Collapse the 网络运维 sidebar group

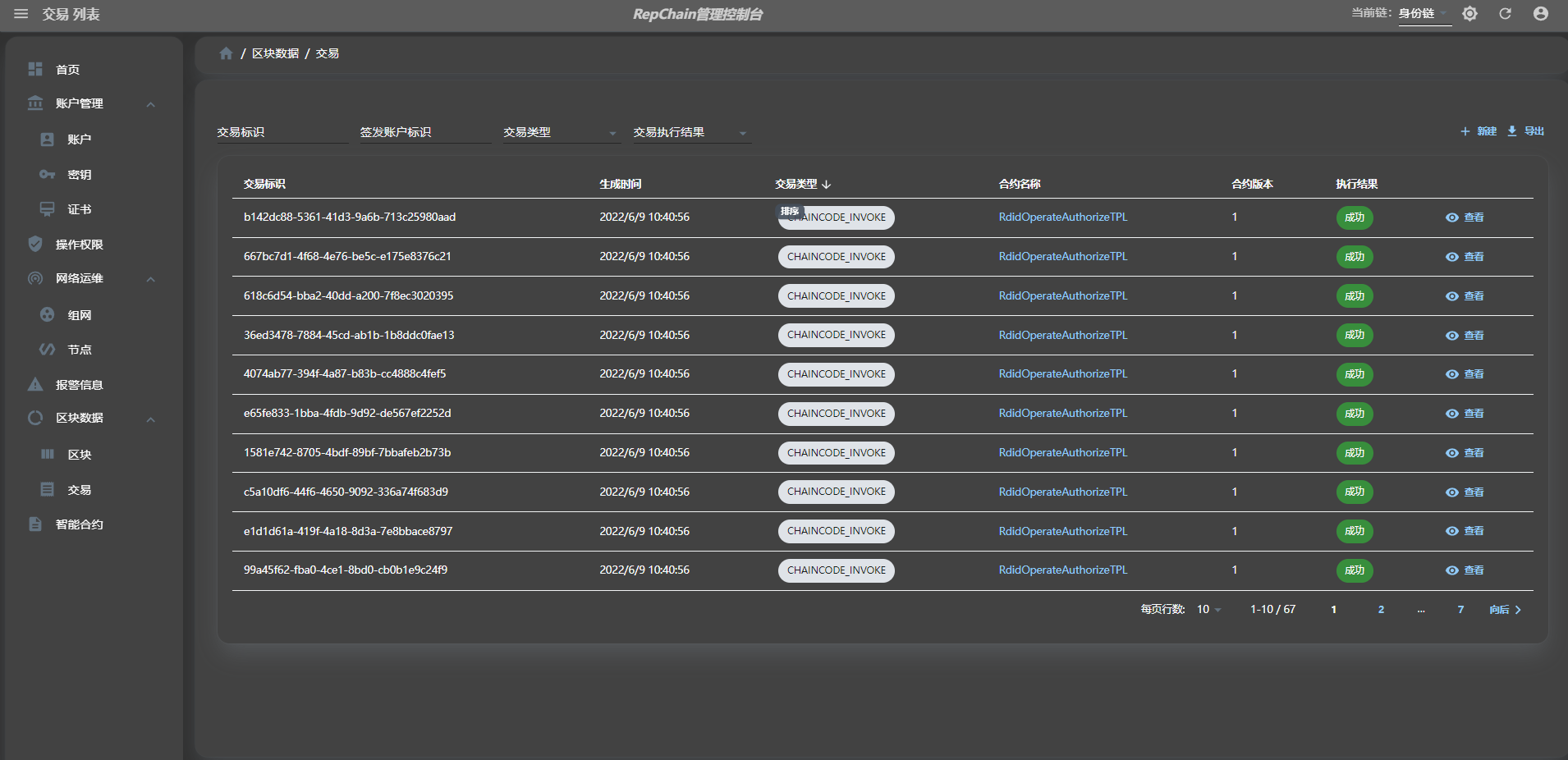pos(151,279)
